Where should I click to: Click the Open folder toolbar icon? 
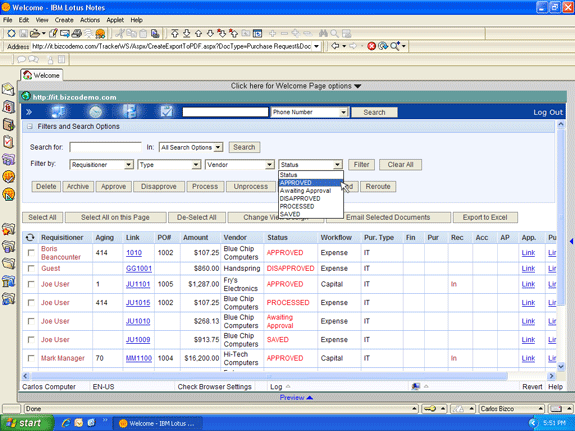tap(34, 34)
